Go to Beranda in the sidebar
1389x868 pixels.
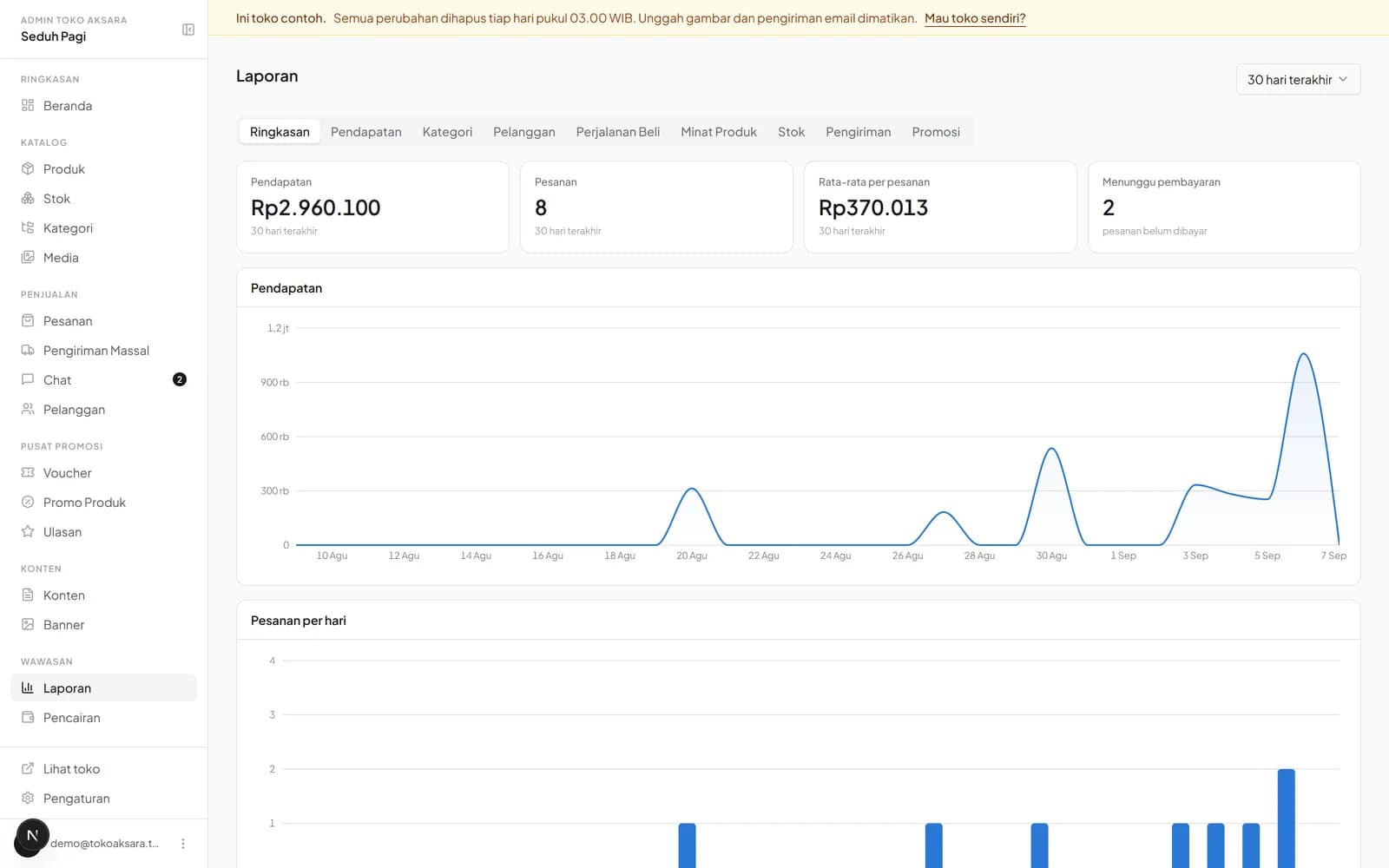pyautogui.click(x=103, y=106)
